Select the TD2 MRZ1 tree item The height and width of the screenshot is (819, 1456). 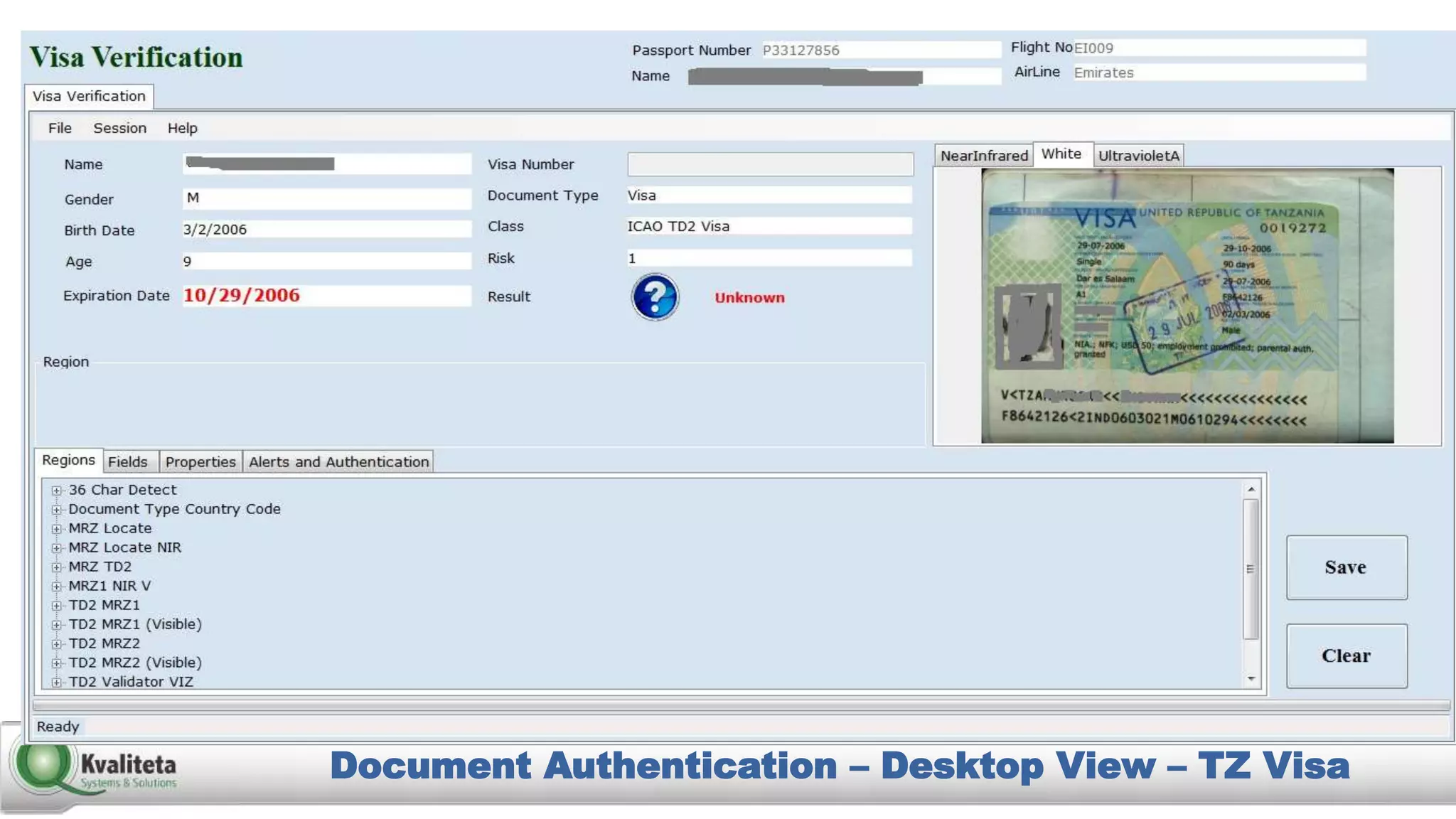(x=104, y=605)
